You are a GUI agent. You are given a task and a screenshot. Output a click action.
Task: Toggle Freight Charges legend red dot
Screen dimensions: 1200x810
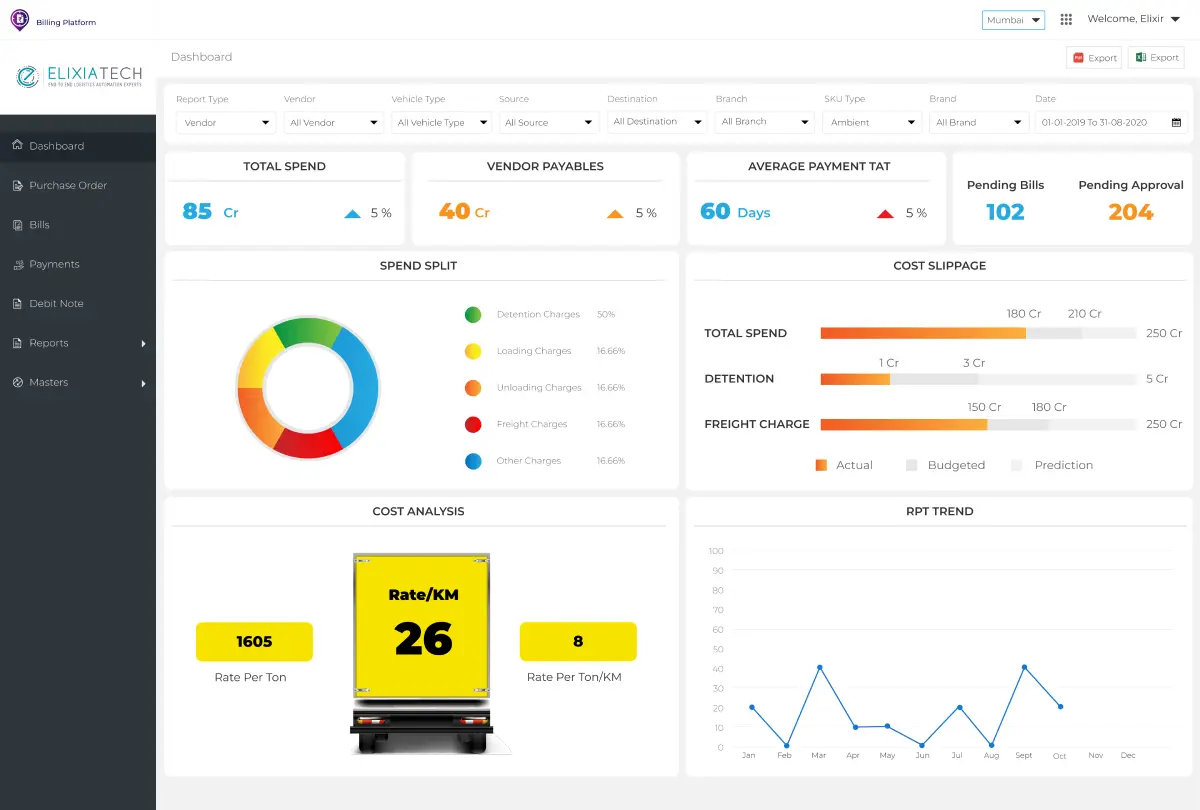coord(473,425)
